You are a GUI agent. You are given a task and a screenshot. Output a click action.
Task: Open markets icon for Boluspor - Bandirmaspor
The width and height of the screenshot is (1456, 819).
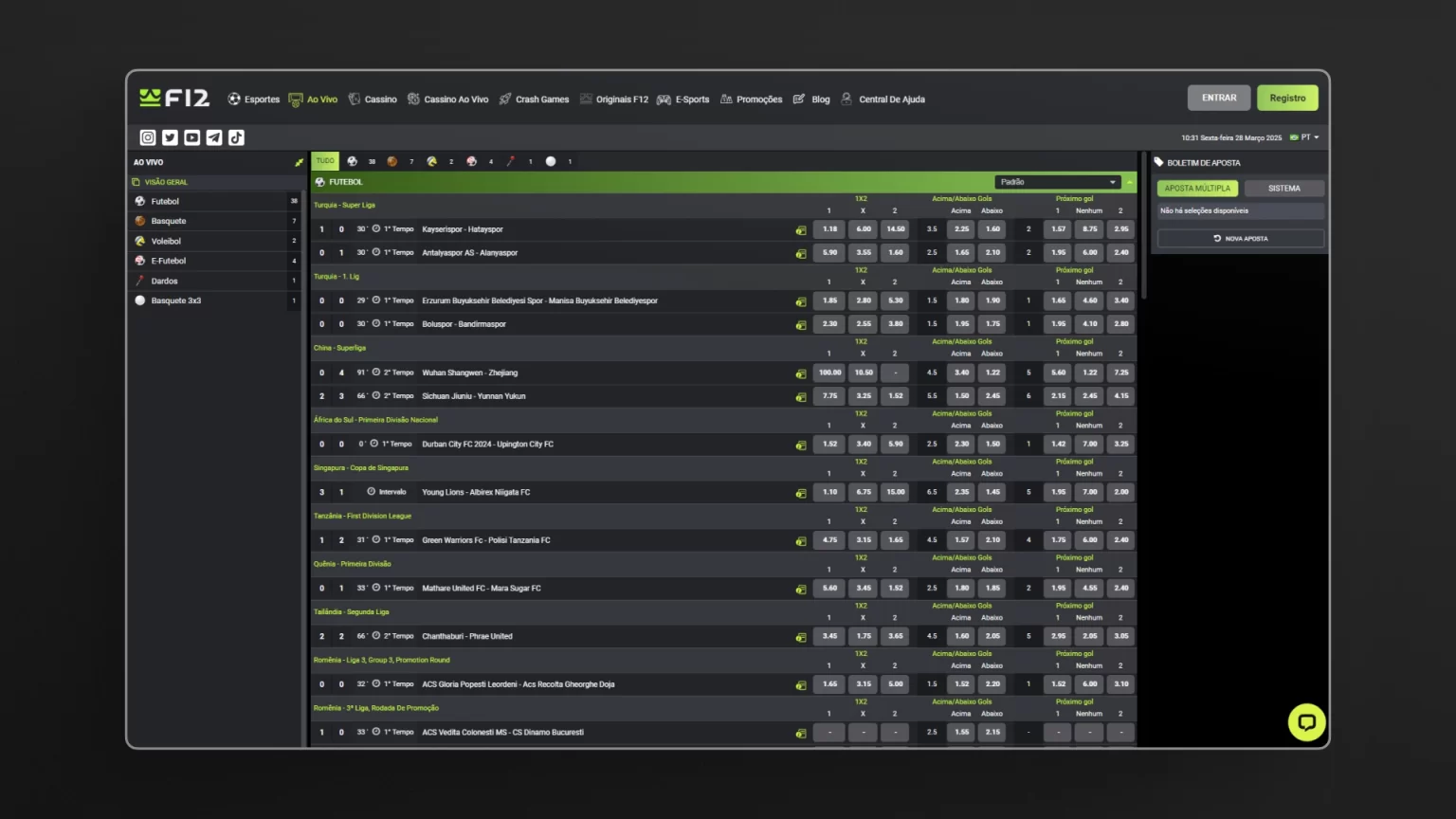pyautogui.click(x=801, y=325)
